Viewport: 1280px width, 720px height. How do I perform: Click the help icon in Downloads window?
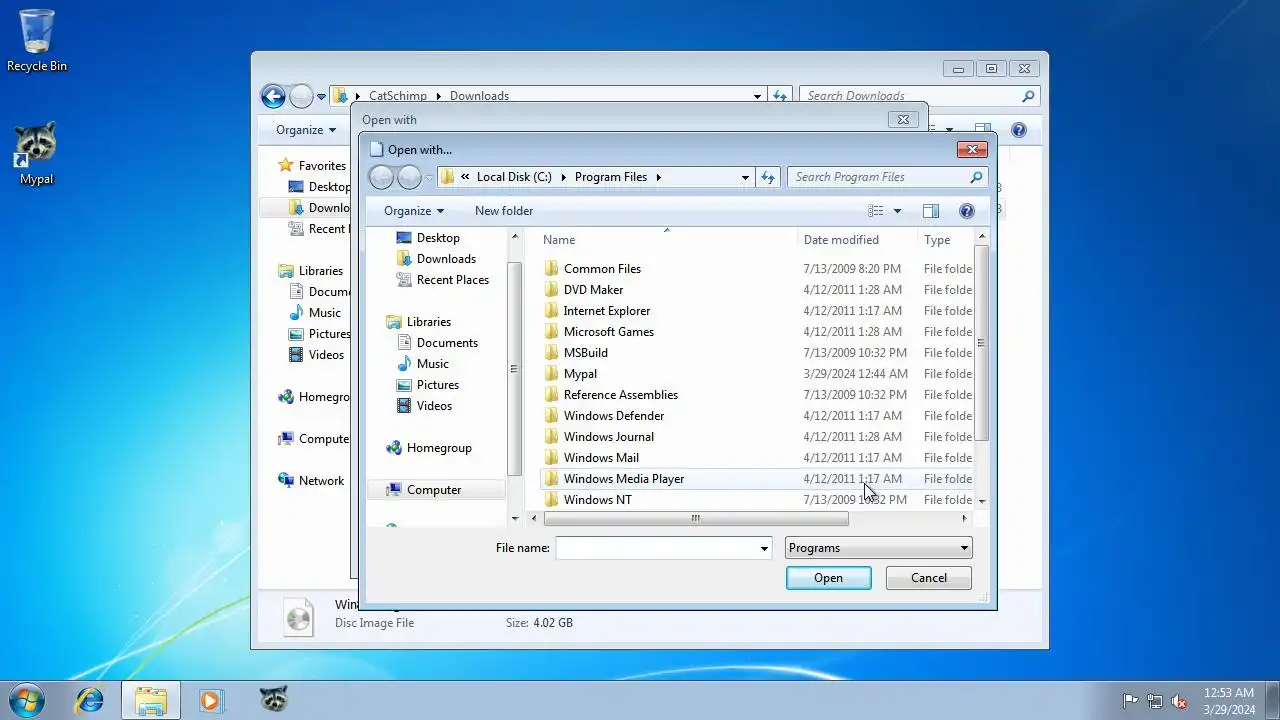click(x=1018, y=130)
